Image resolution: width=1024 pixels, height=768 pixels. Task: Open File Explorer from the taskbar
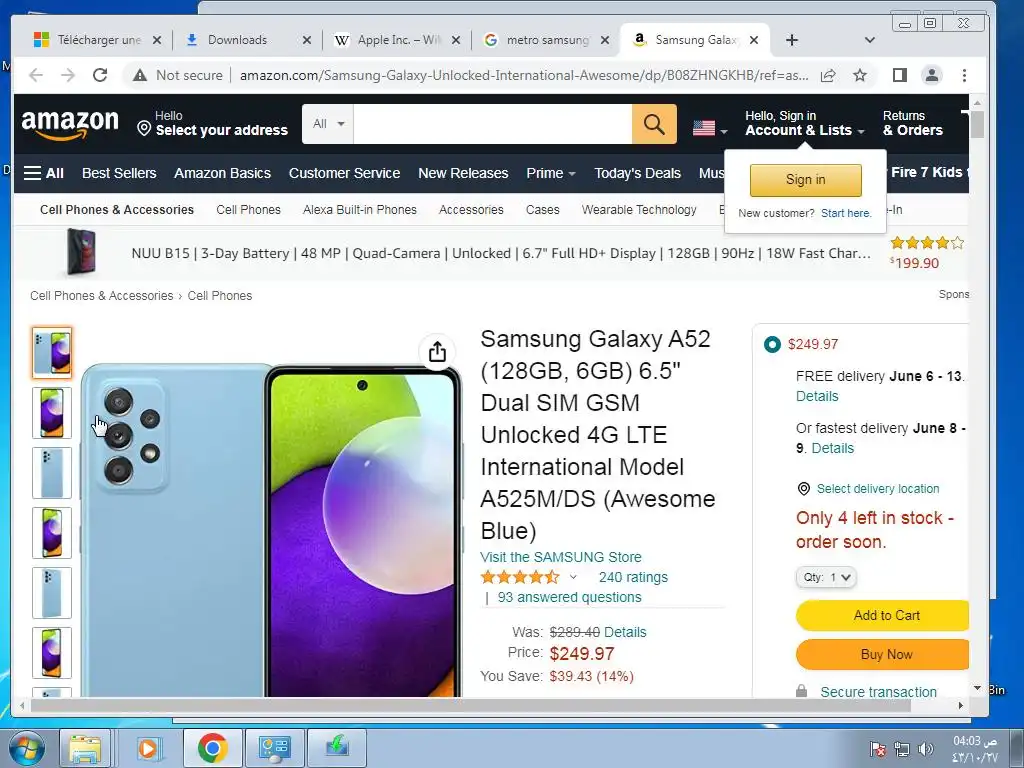click(x=85, y=748)
